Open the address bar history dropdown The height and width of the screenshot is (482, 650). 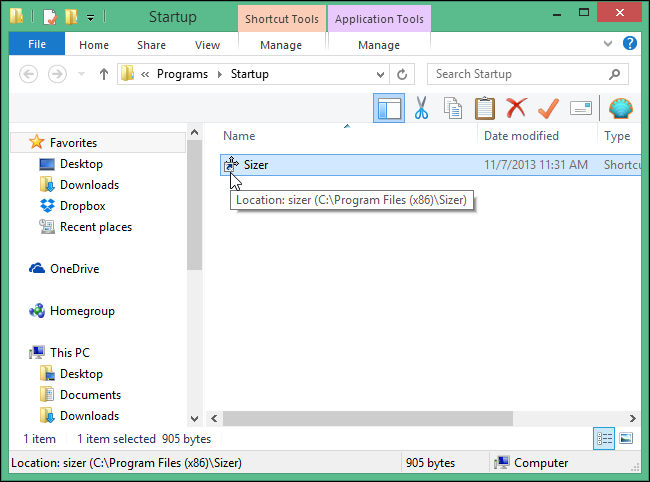[x=380, y=74]
